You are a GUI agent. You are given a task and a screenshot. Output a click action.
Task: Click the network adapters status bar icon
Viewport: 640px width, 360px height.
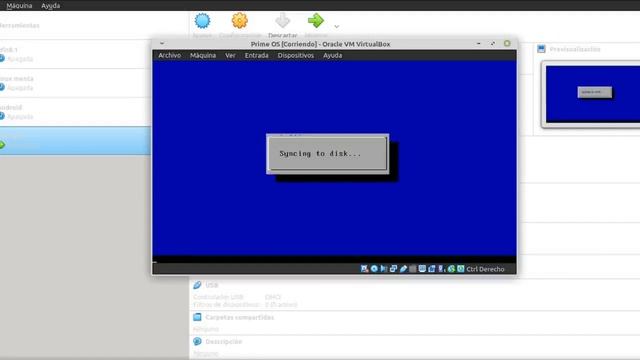tap(393, 269)
